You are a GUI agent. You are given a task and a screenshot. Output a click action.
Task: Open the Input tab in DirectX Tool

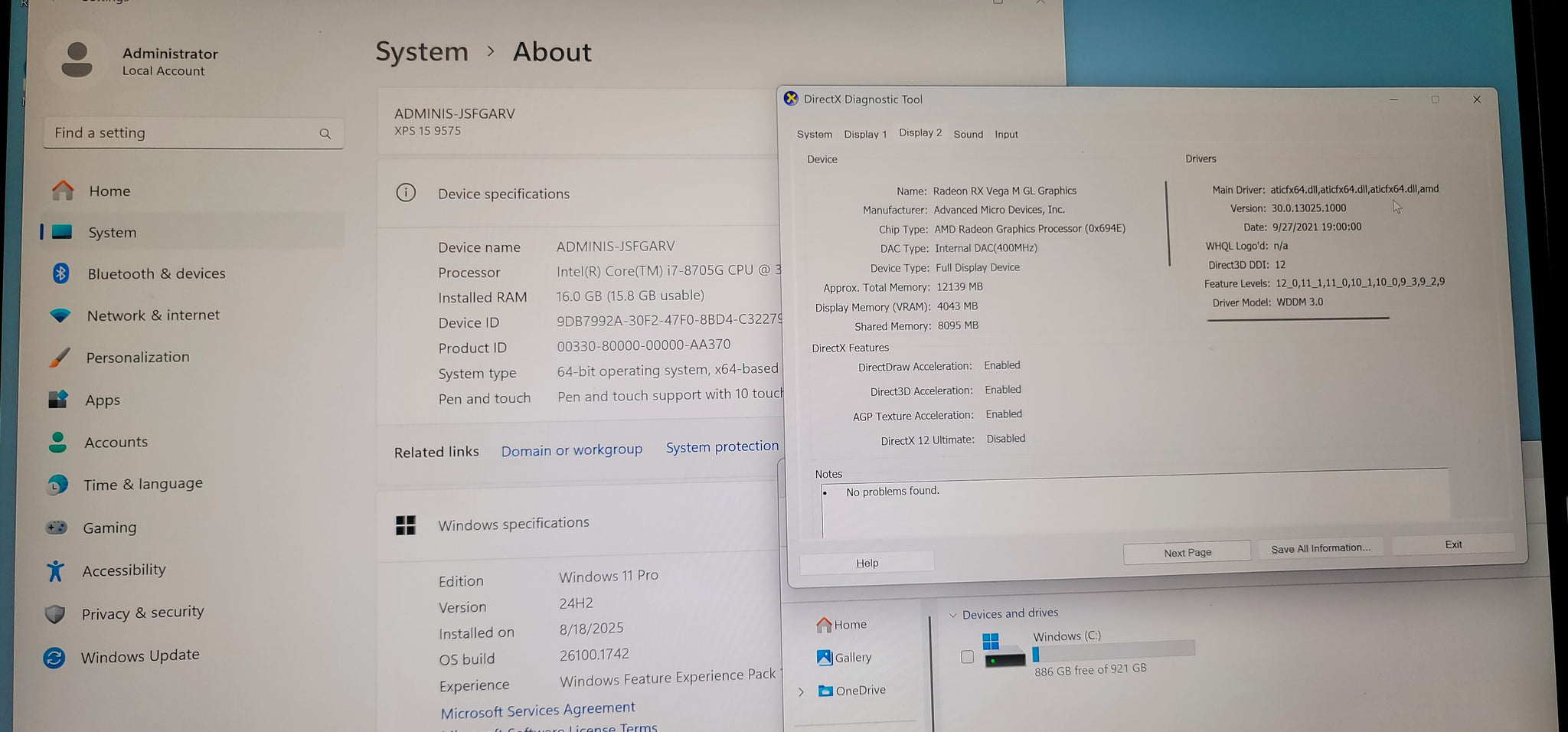click(x=1006, y=134)
